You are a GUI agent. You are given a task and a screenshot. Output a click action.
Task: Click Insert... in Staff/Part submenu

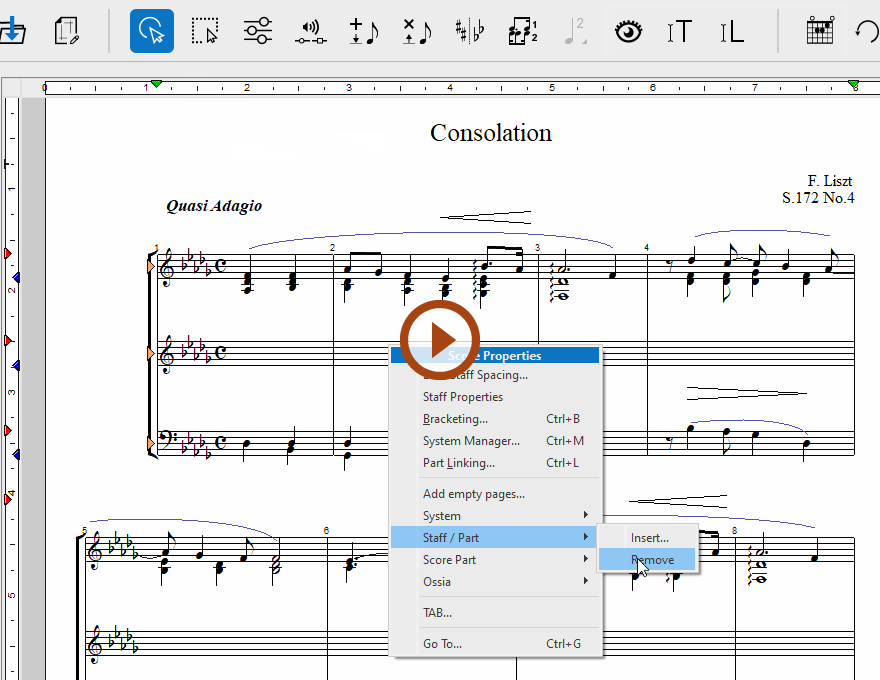649,537
